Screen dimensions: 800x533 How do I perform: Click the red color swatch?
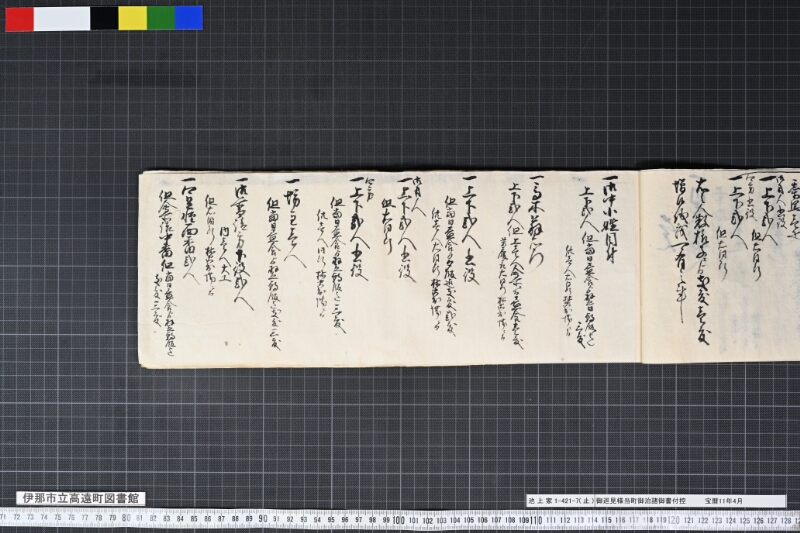(x=20, y=18)
